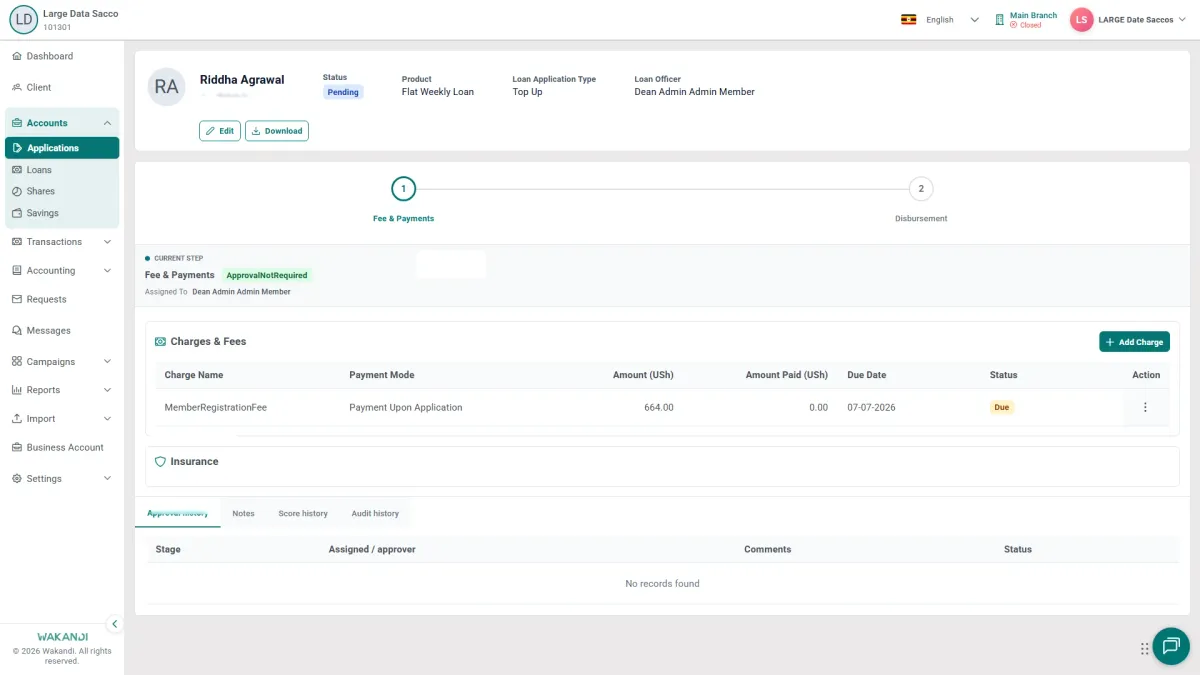
Task: Click the Business Account icon
Action: tap(17, 447)
